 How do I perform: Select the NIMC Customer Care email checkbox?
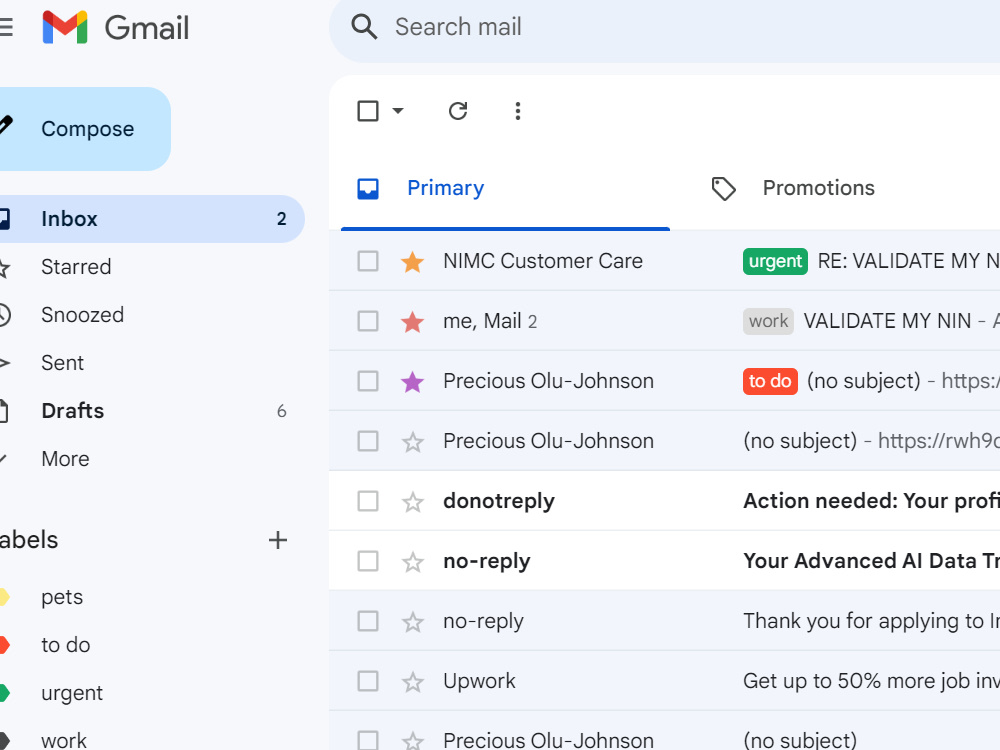368,261
